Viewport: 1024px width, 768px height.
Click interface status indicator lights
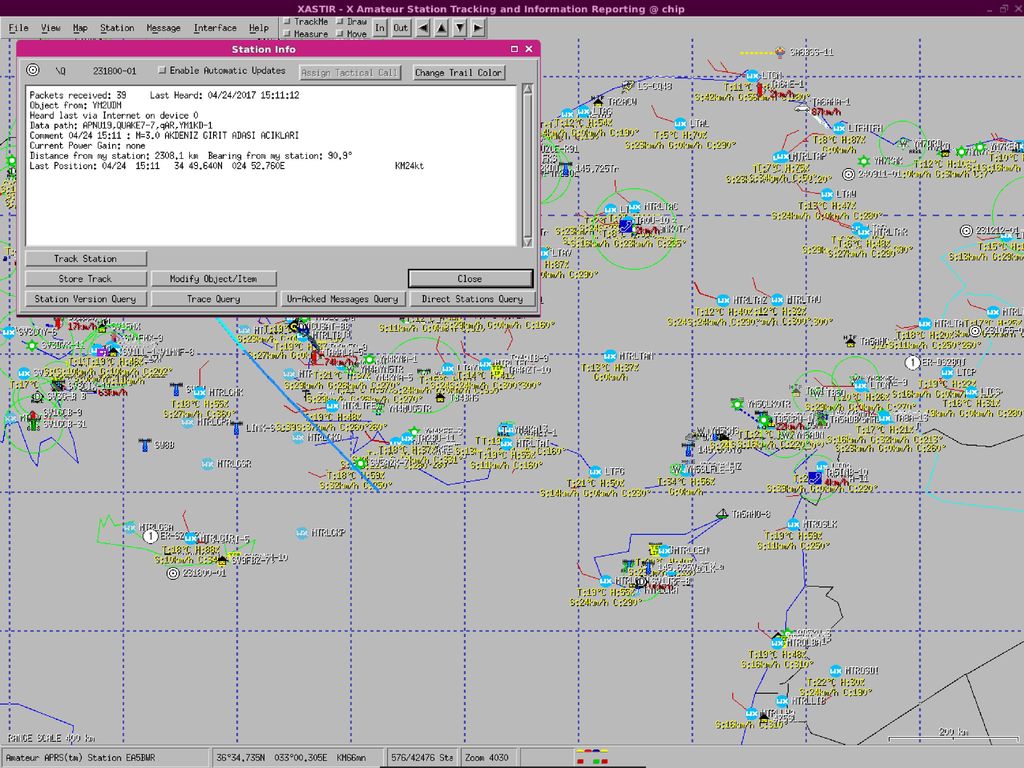[593, 757]
